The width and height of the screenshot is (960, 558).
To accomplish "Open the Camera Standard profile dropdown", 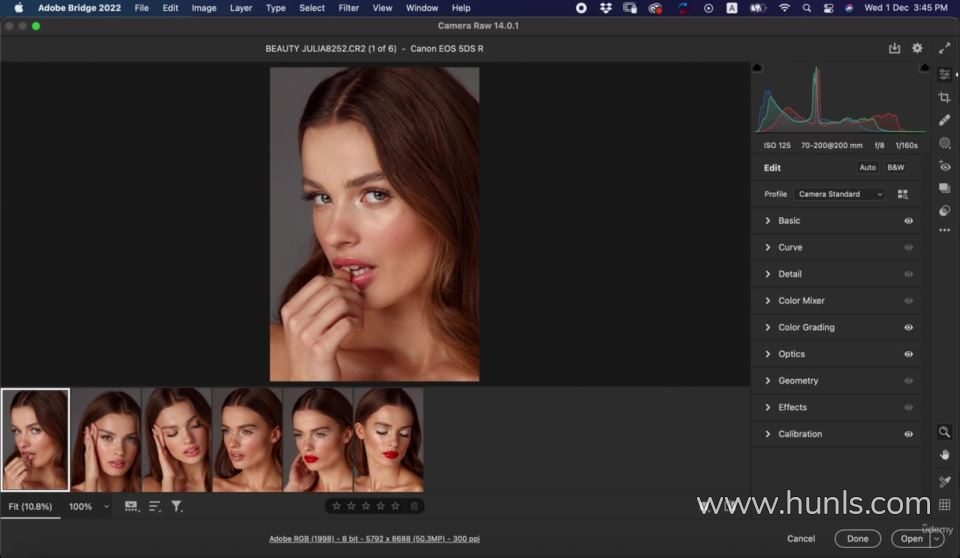I will (839, 194).
